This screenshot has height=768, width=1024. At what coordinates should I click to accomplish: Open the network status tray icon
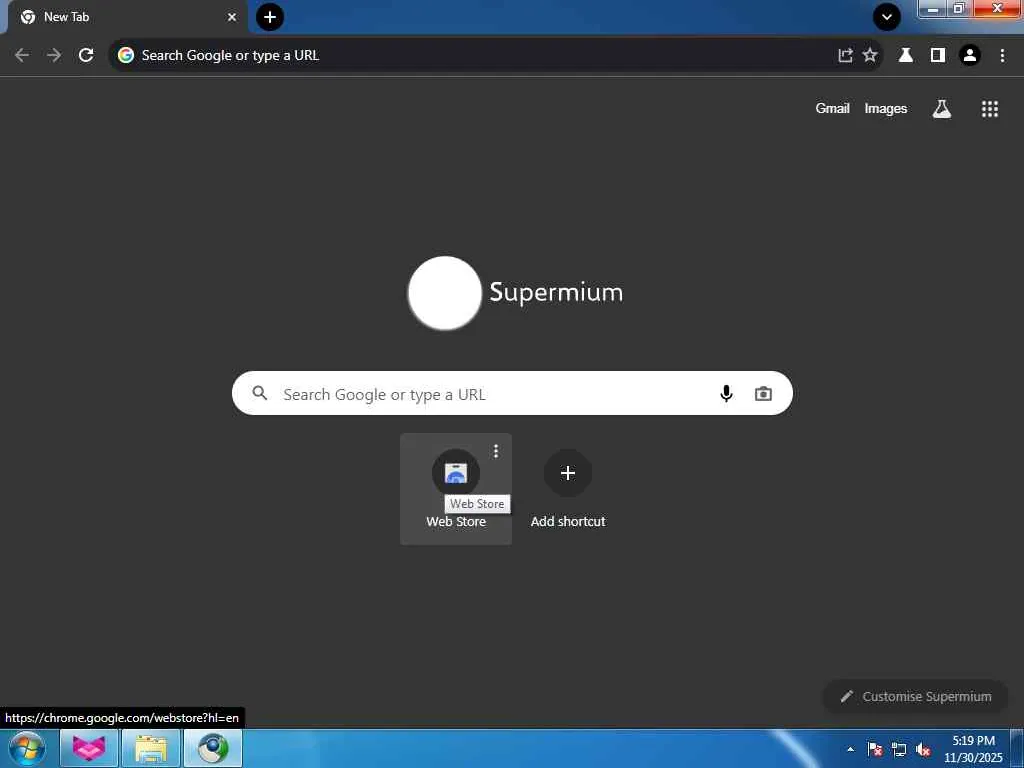tap(899, 749)
